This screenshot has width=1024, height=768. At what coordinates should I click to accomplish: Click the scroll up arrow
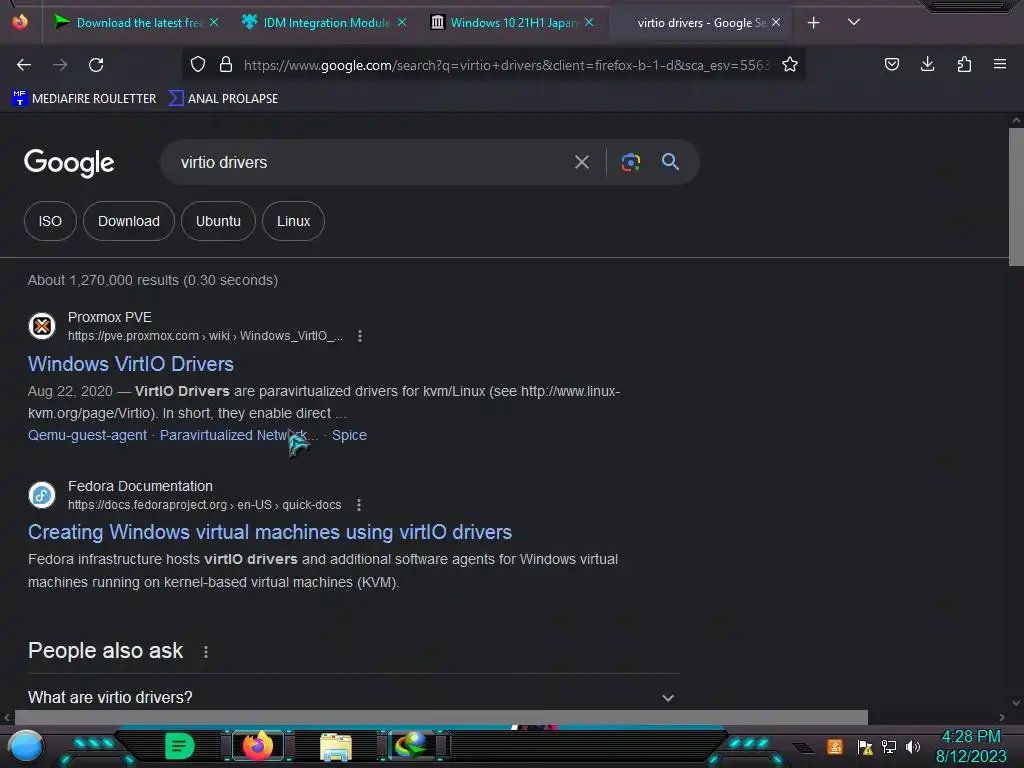1016,120
